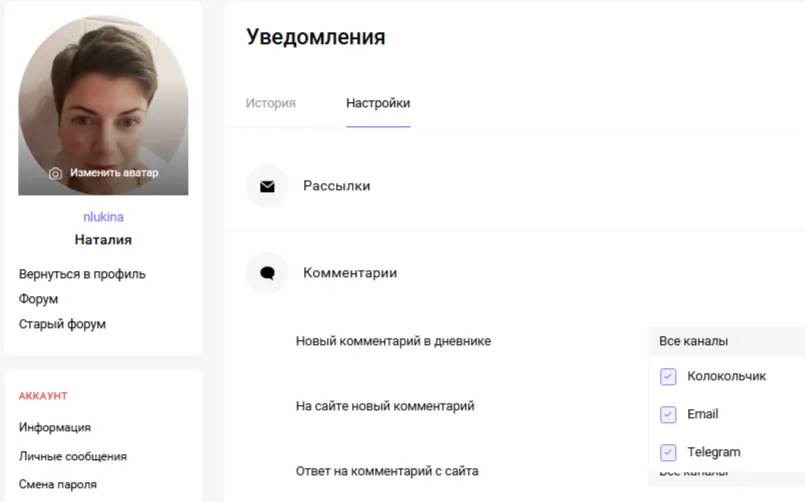This screenshot has height=502, width=805.
Task: Open the nlukina username link
Action: coord(103,217)
